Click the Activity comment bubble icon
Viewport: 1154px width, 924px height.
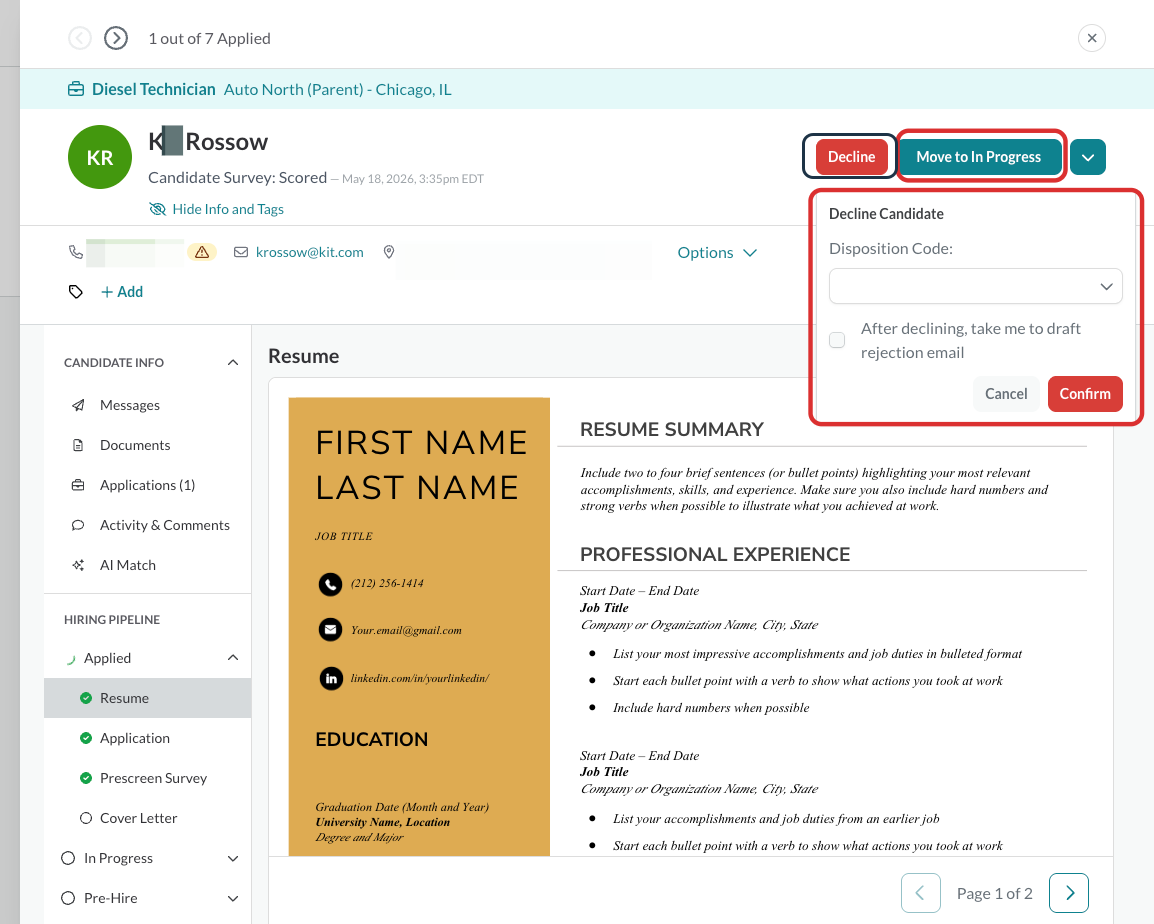pyautogui.click(x=78, y=525)
